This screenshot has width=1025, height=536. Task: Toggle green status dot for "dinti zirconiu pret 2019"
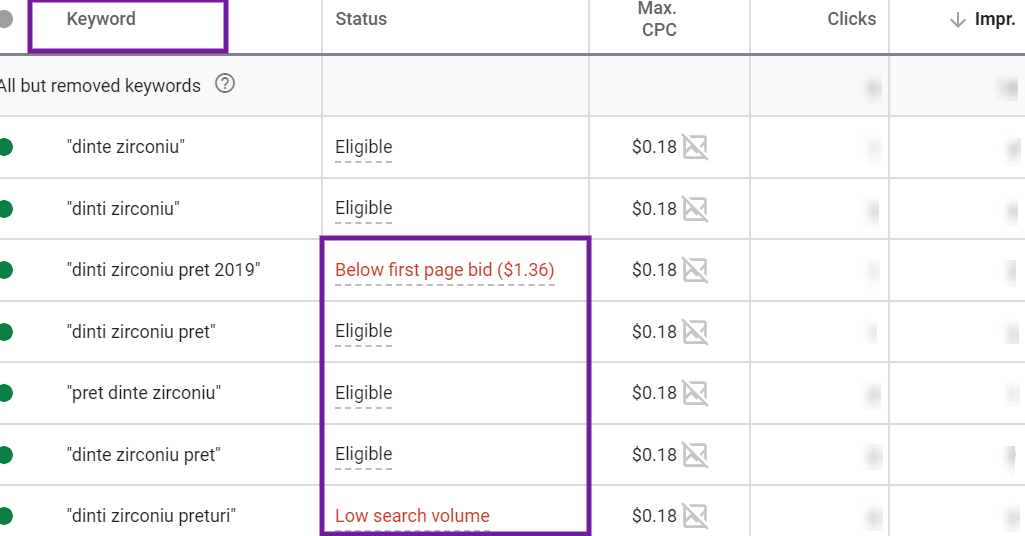pos(5,270)
